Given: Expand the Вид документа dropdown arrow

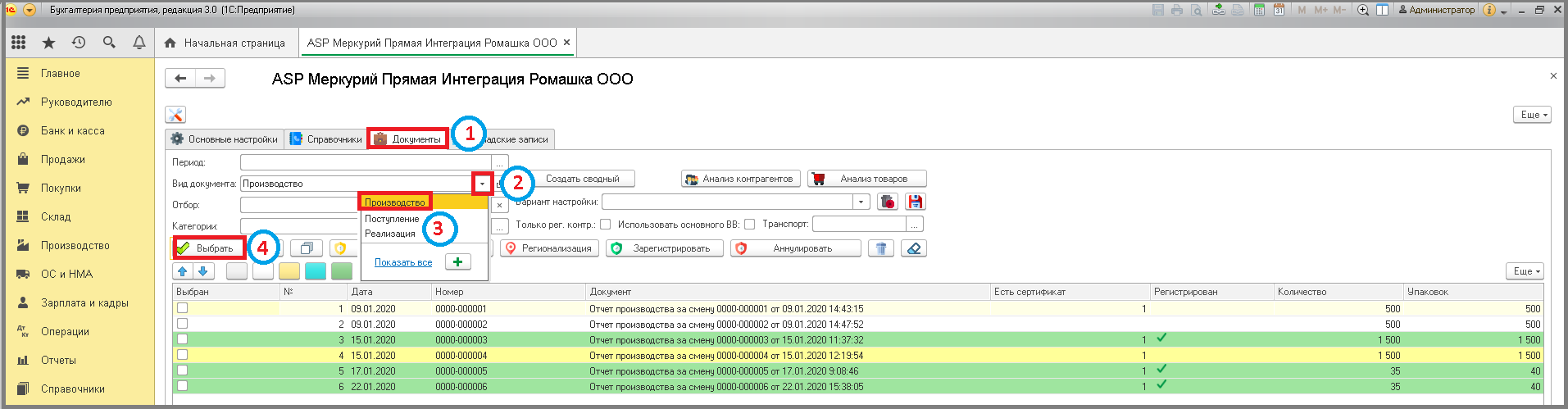Looking at the screenshot, I should tap(482, 184).
